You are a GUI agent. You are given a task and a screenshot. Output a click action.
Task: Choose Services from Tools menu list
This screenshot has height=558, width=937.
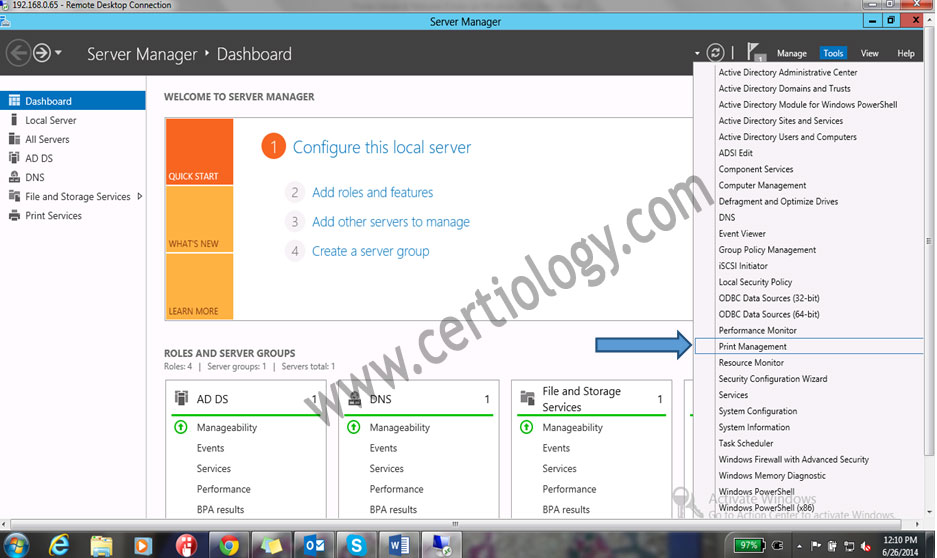point(733,395)
